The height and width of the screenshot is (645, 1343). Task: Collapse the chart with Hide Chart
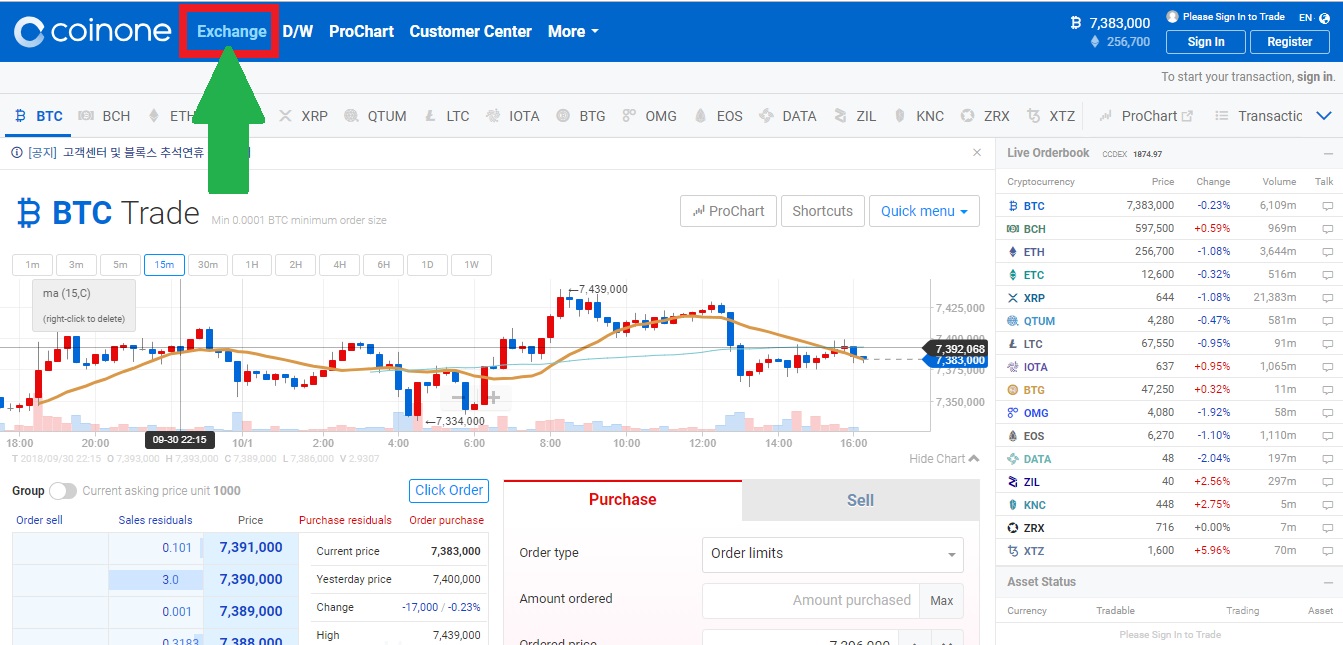click(944, 459)
